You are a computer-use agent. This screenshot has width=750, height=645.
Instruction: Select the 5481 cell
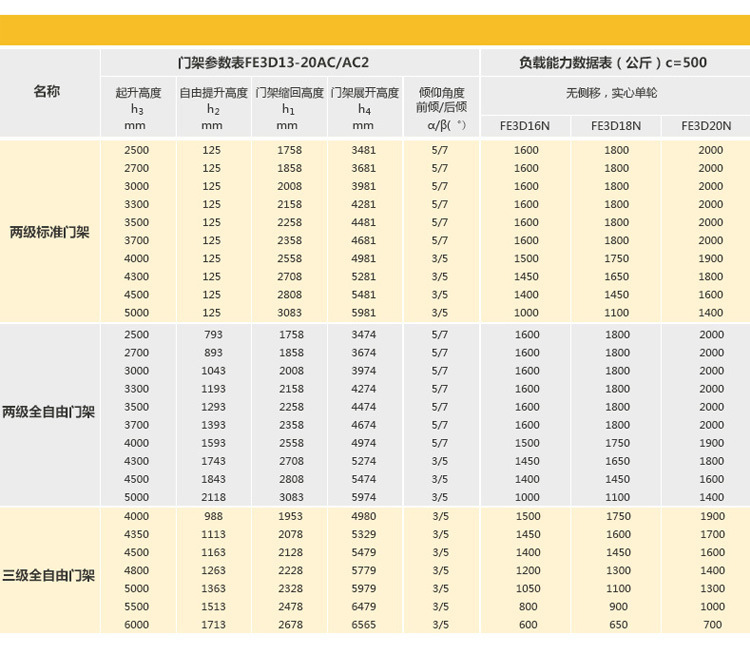[364, 295]
